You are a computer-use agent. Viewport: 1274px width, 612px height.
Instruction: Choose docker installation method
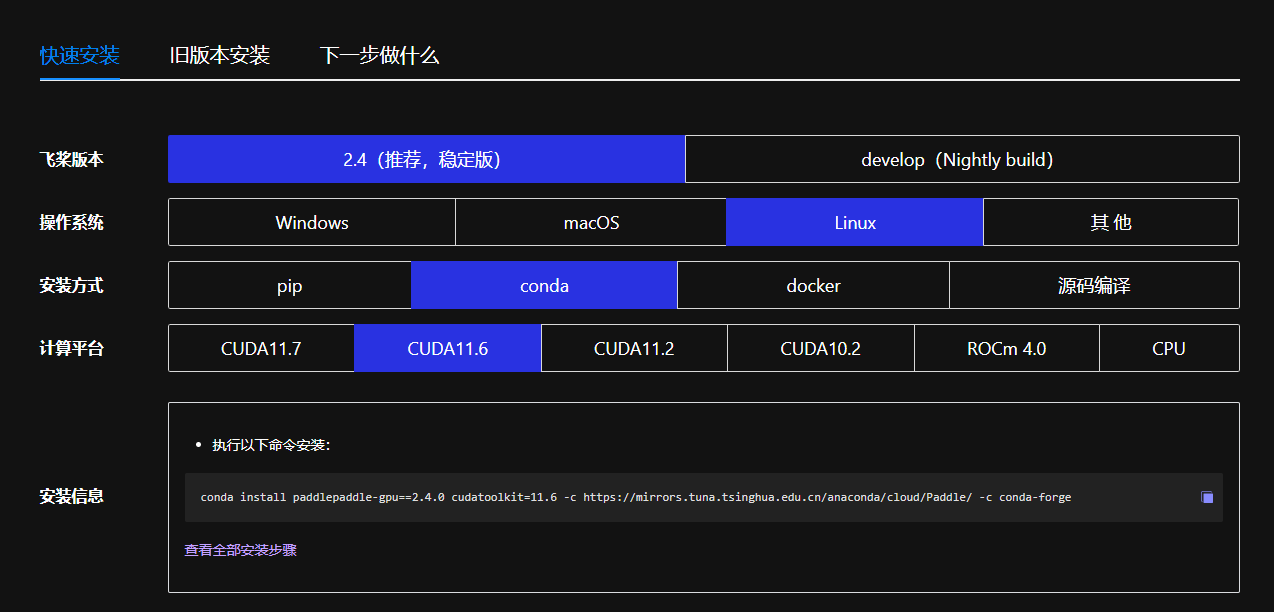[813, 285]
